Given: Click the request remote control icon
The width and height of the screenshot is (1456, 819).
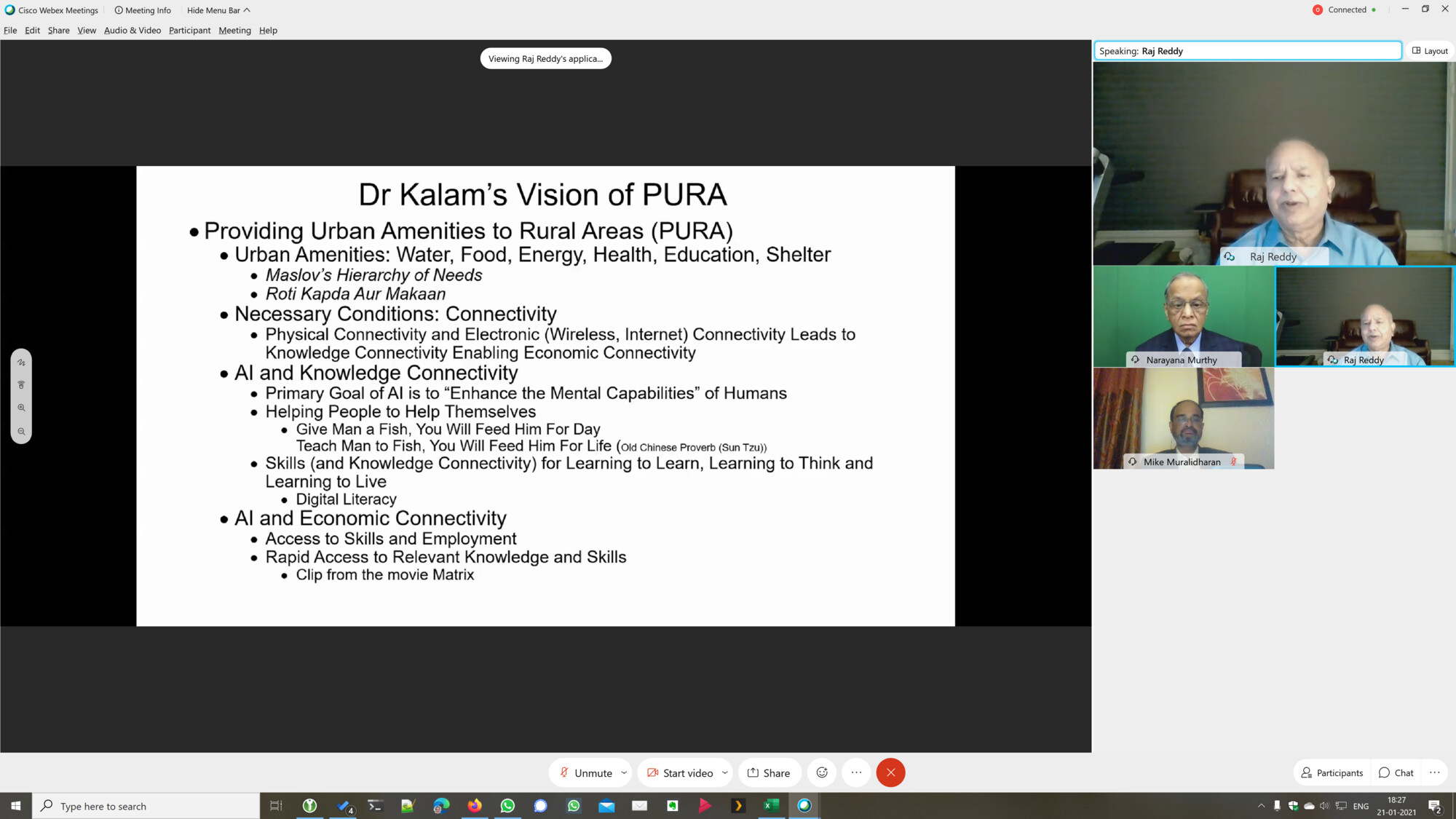Looking at the screenshot, I should 21,385.
